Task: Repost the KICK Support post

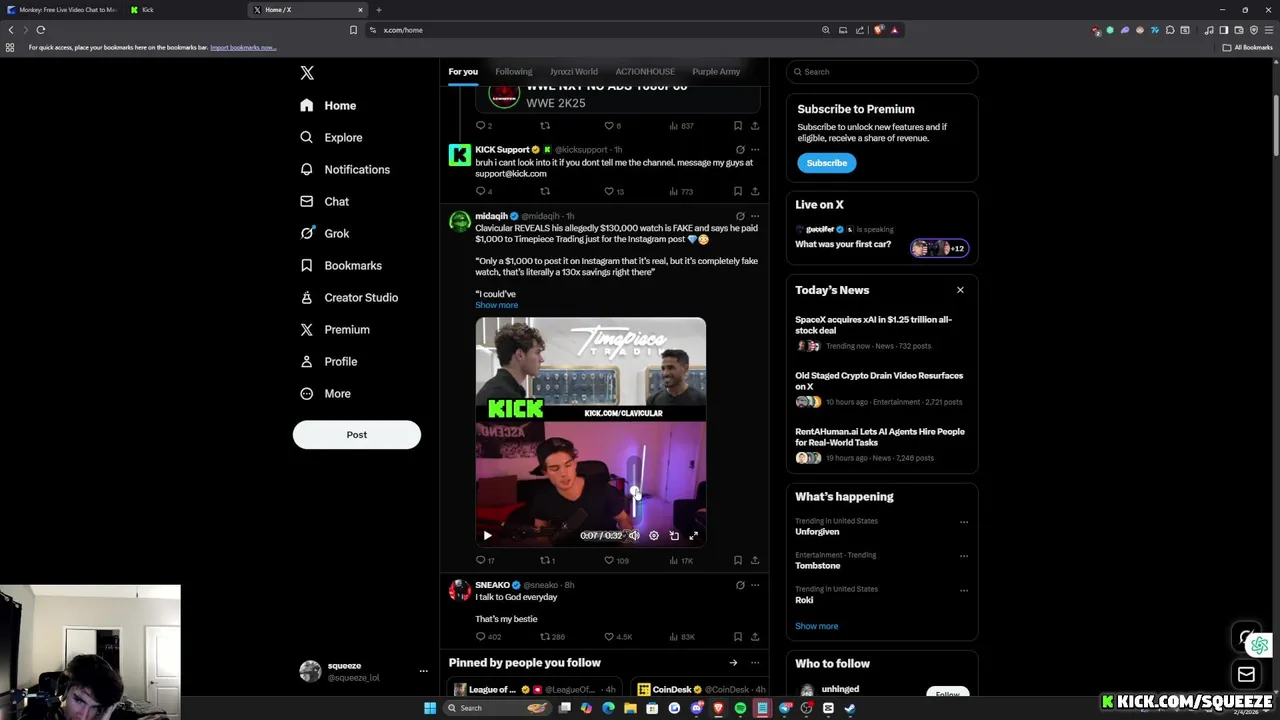Action: click(545, 191)
